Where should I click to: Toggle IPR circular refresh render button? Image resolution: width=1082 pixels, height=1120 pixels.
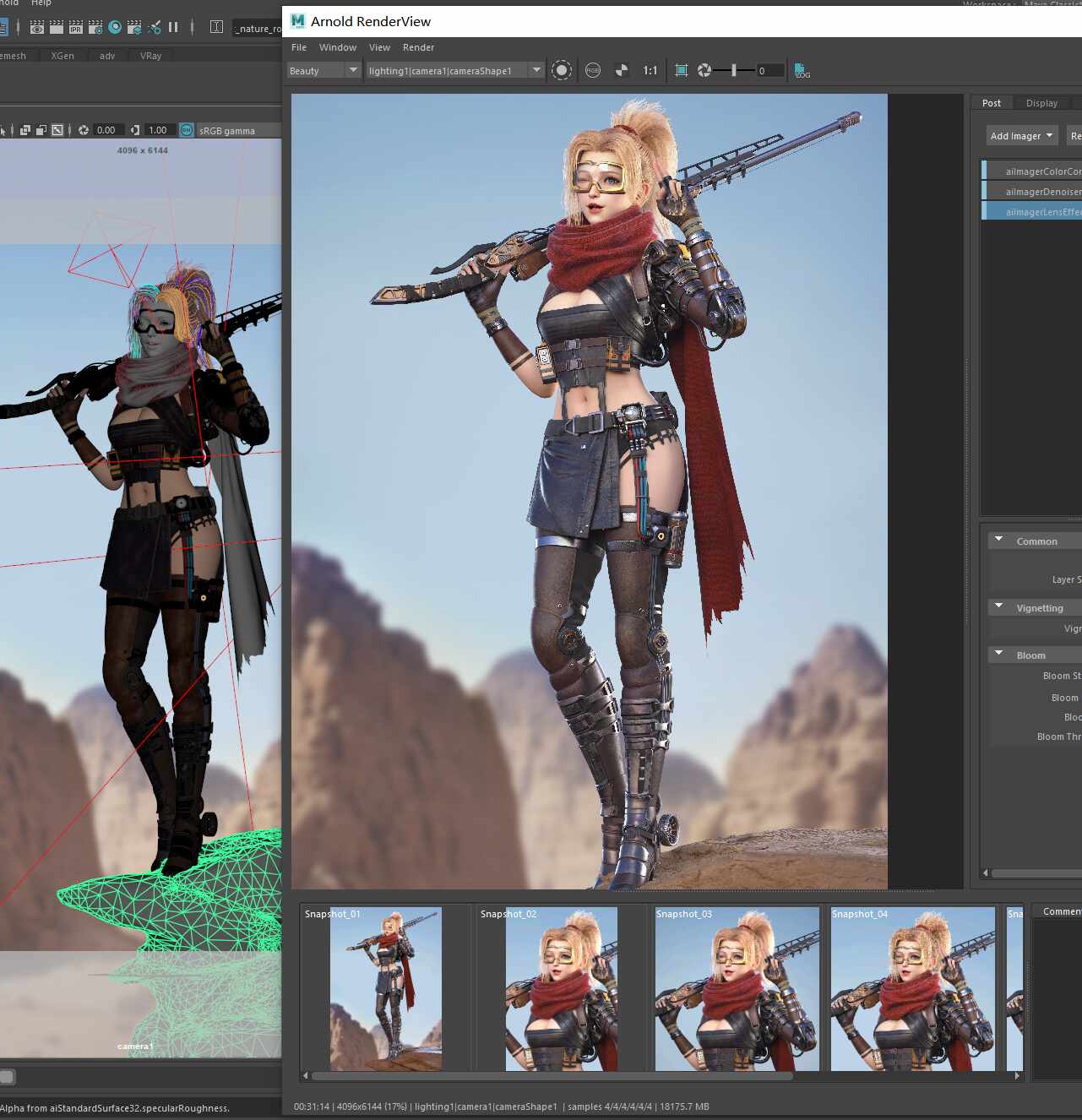562,70
